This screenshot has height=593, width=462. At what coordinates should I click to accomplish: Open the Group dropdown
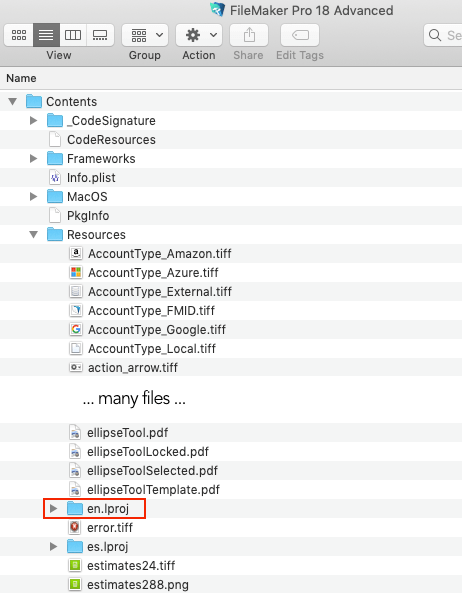pos(145,35)
